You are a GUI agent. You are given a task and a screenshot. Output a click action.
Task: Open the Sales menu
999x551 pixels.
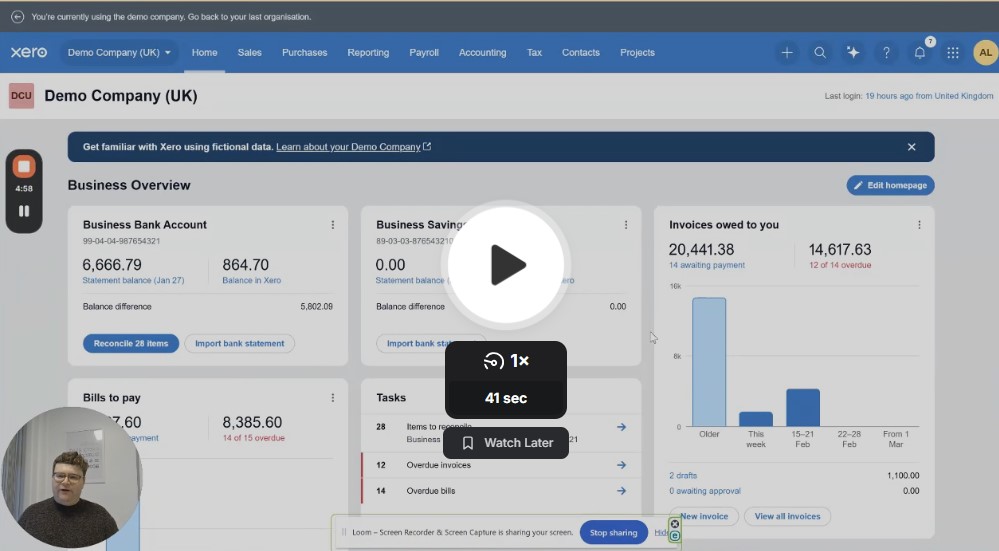point(250,53)
